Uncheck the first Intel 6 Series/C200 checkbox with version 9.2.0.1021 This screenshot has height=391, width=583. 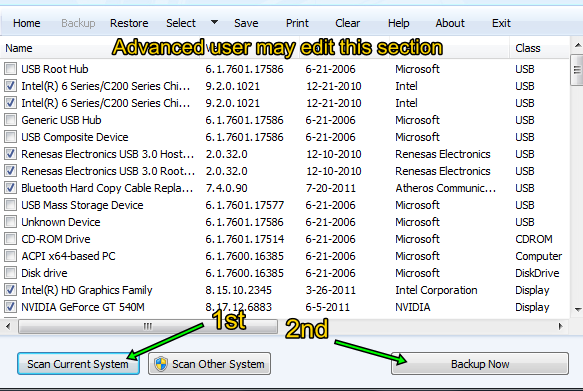click(10, 86)
